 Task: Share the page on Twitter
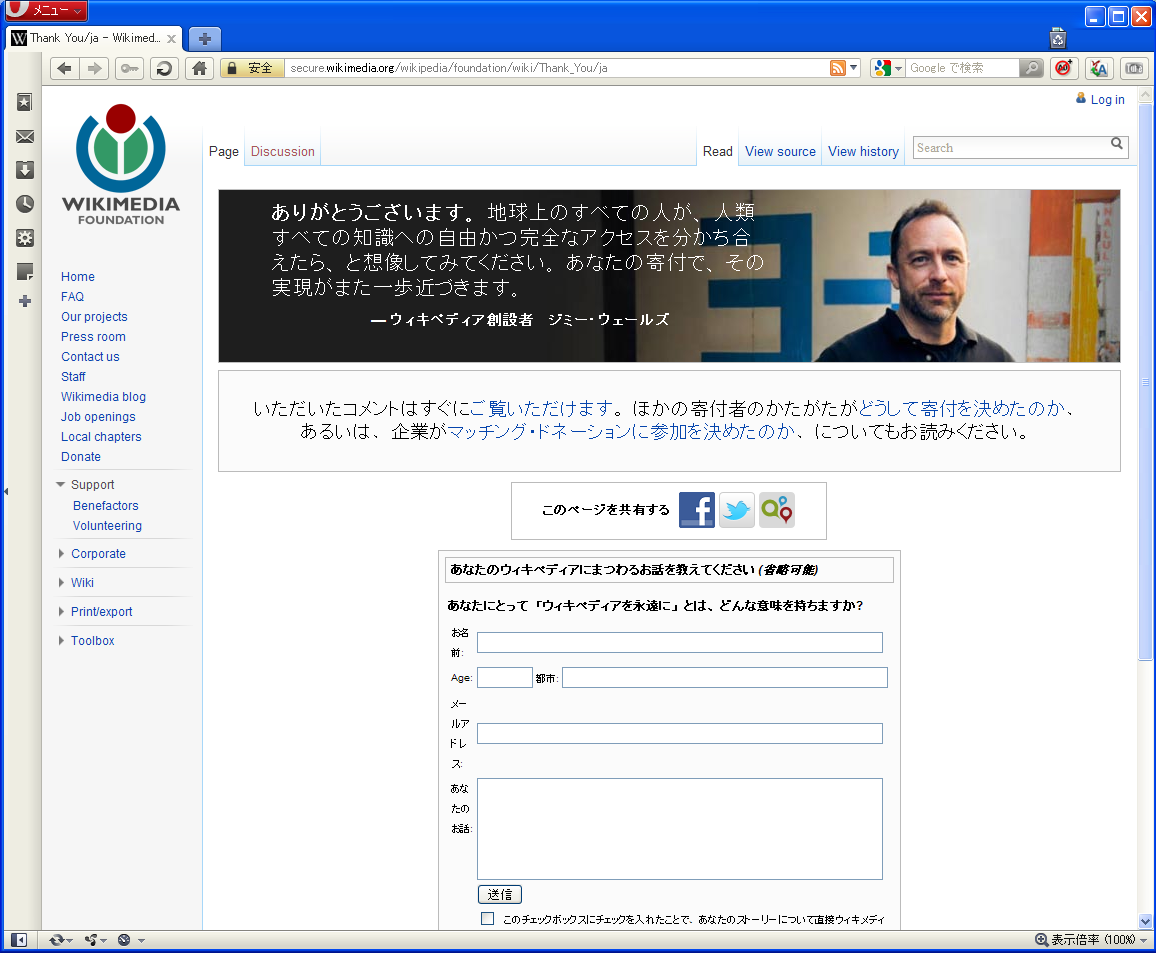[737, 509]
